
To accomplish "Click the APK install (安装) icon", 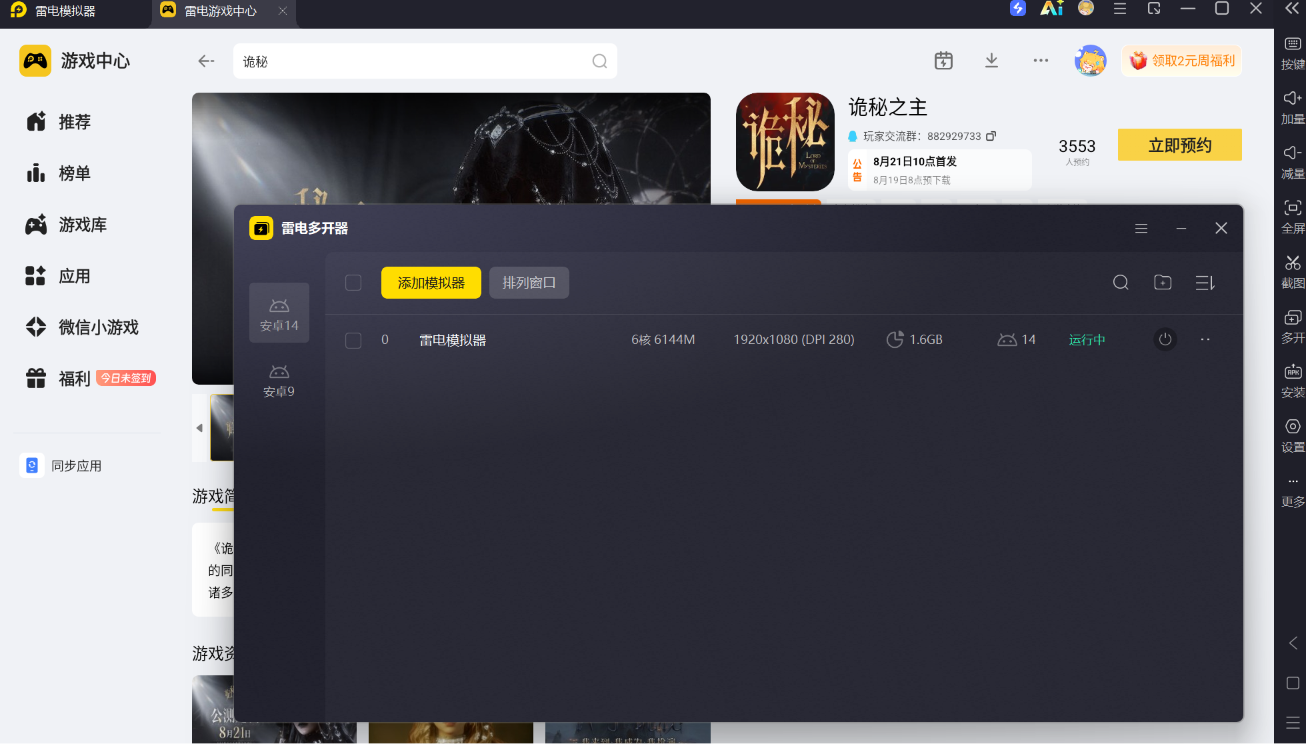I will [1292, 371].
